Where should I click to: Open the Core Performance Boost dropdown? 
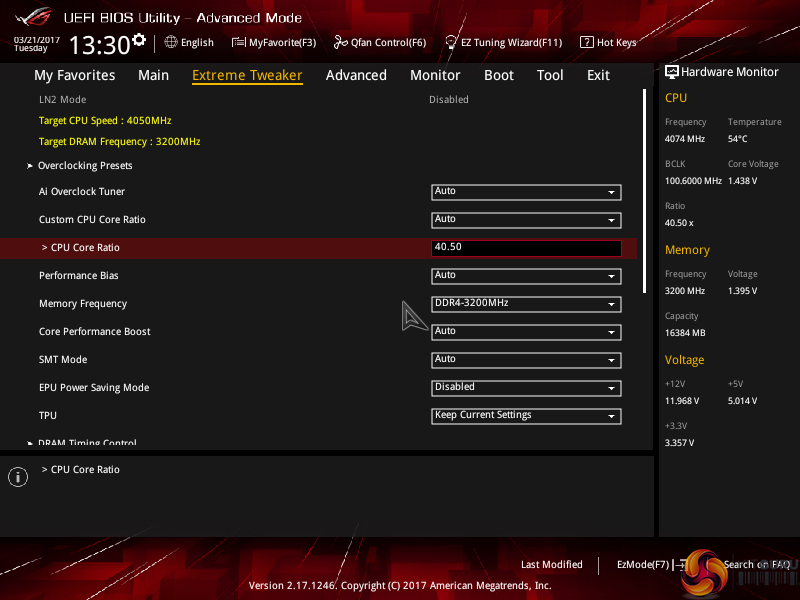tap(526, 332)
